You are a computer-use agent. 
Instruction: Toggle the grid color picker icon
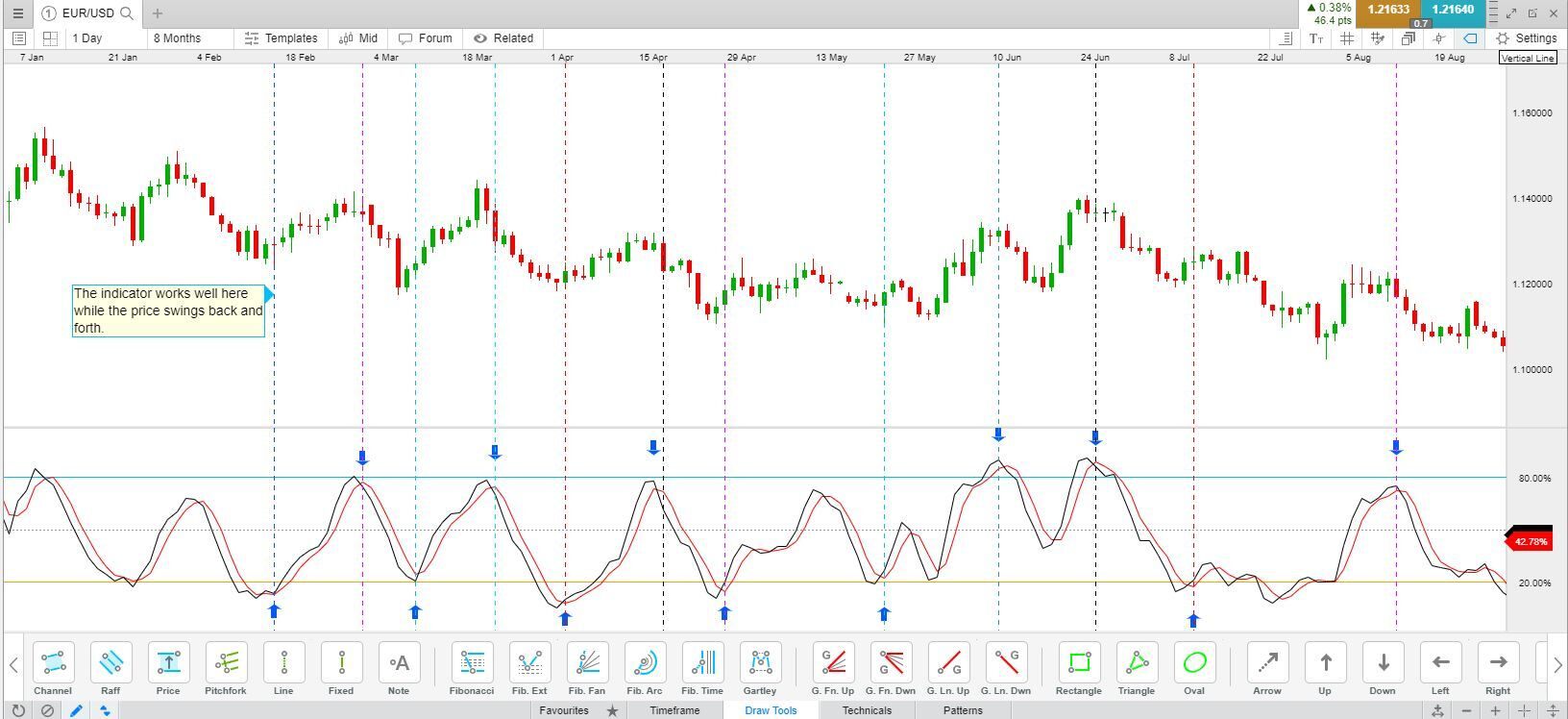click(x=1378, y=38)
